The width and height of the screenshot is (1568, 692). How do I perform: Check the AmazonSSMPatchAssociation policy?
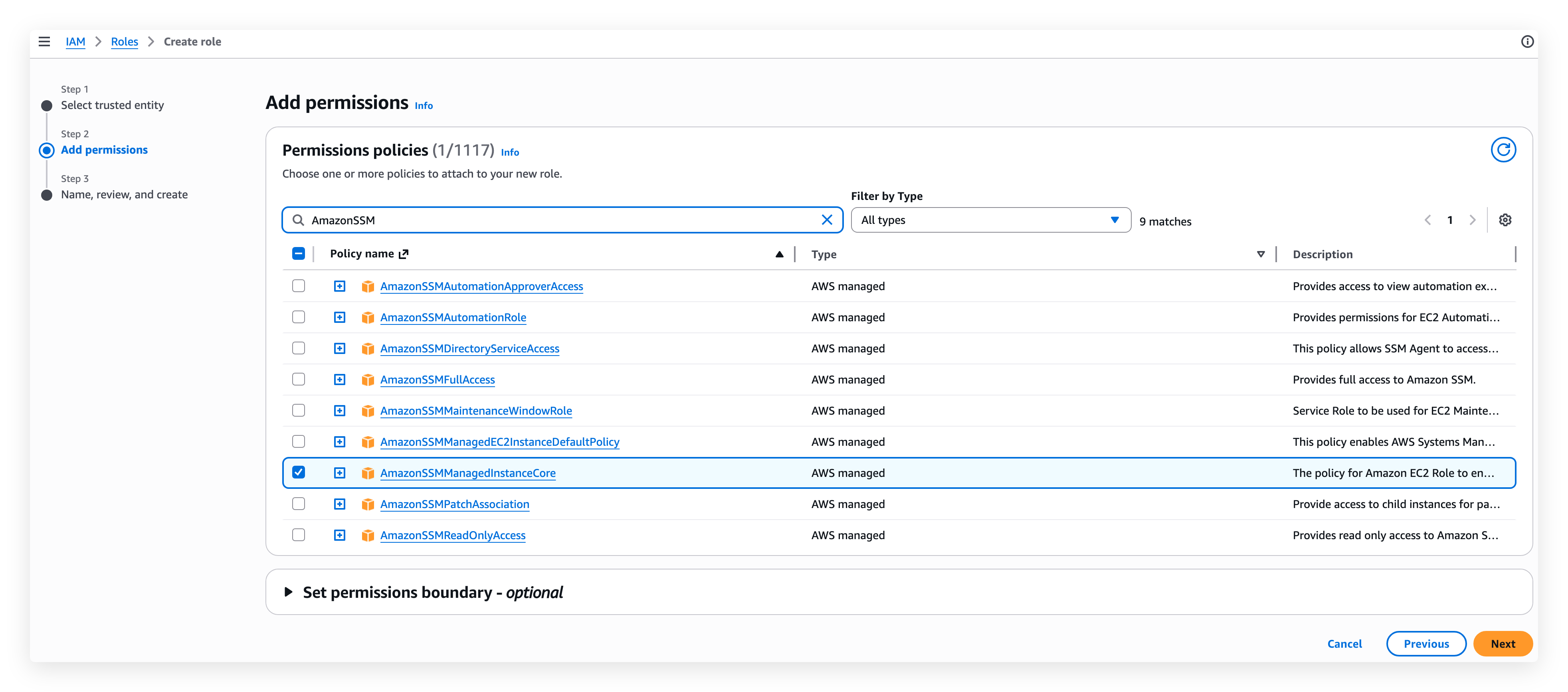[x=298, y=503]
